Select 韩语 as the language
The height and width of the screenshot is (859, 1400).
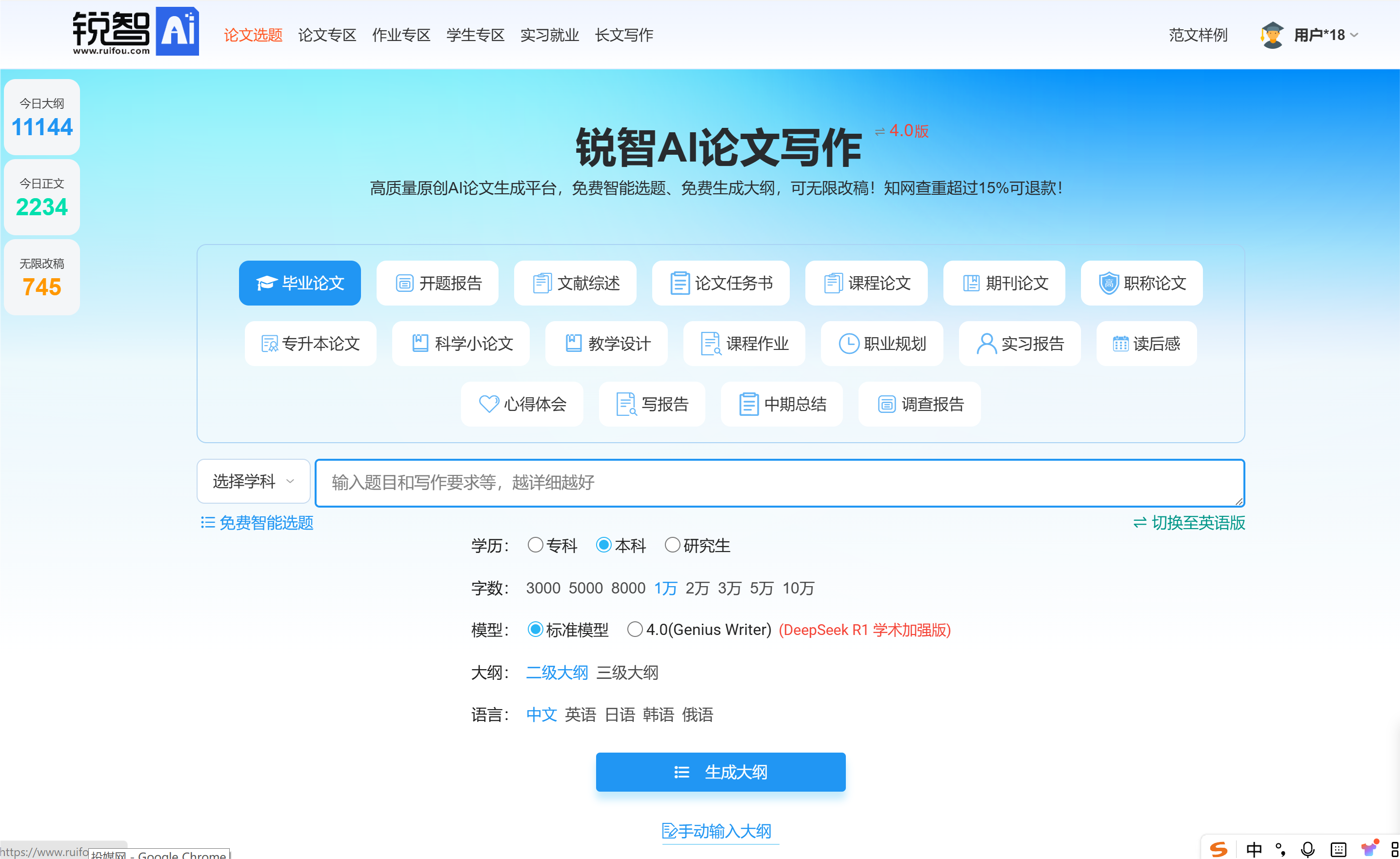point(658,715)
